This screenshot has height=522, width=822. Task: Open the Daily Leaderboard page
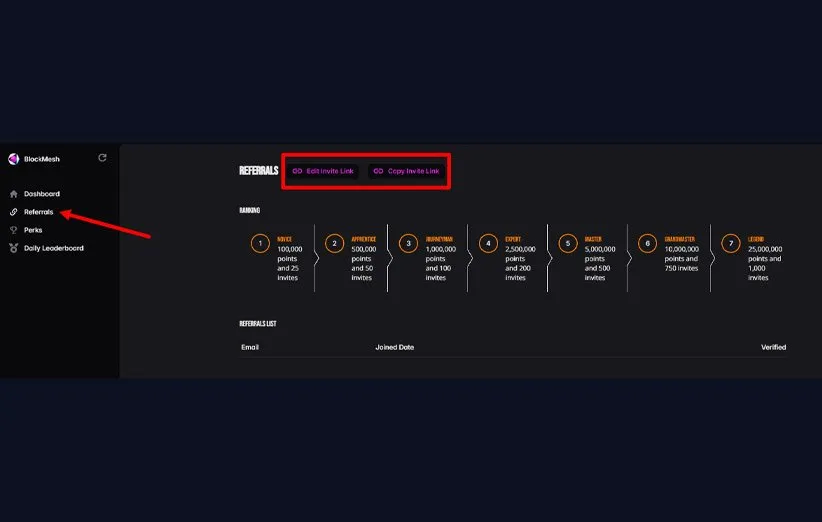[54, 248]
